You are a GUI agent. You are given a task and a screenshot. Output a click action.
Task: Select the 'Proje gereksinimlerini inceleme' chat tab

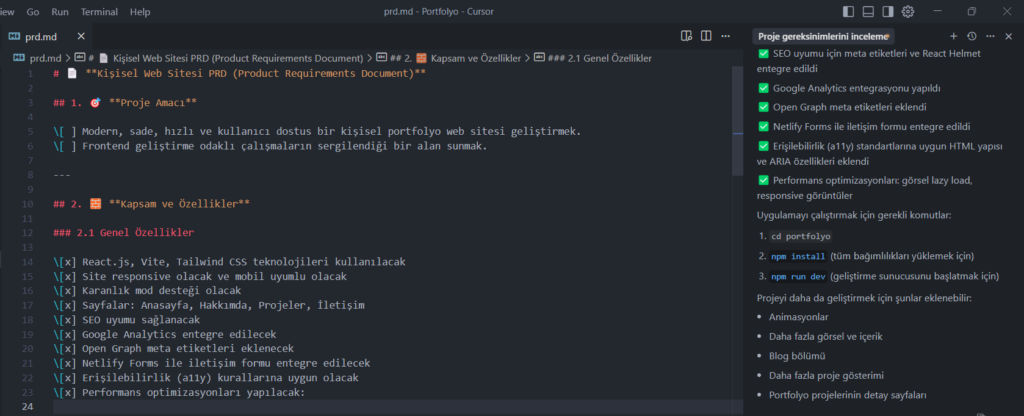[824, 37]
